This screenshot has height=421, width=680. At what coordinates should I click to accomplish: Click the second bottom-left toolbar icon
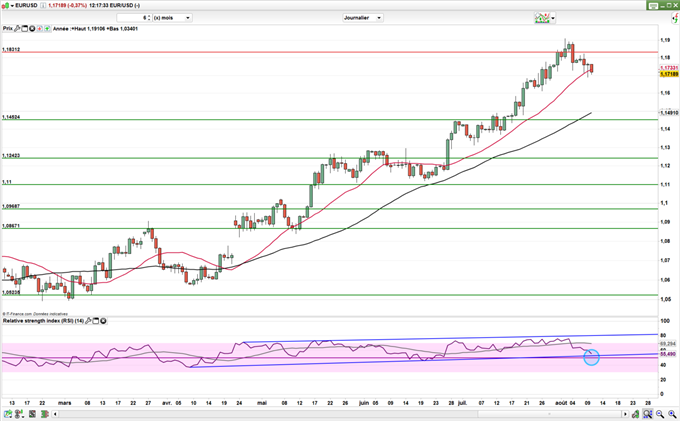[19, 414]
